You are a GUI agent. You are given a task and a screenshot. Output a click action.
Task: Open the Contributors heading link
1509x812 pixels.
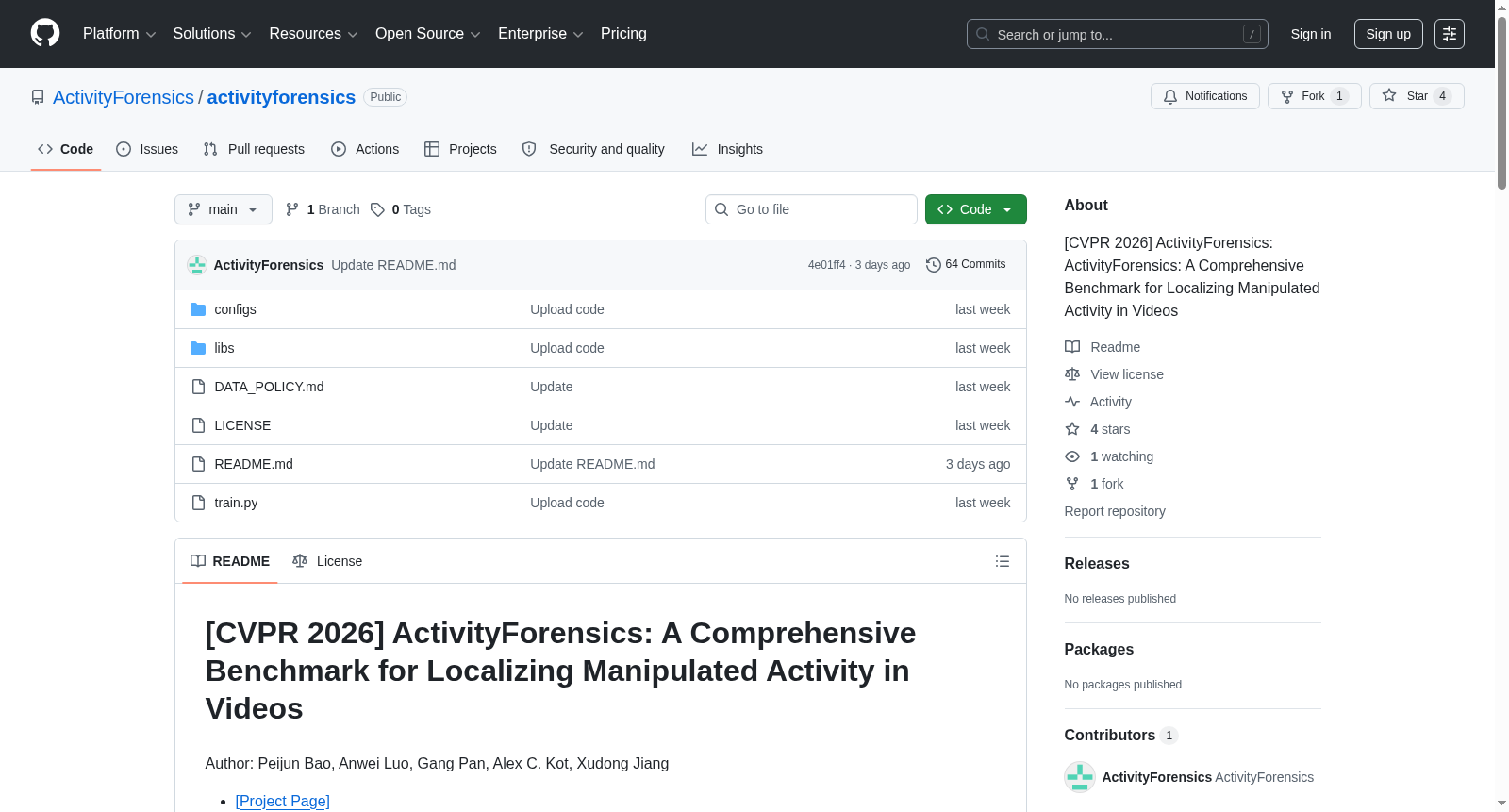point(1120,735)
